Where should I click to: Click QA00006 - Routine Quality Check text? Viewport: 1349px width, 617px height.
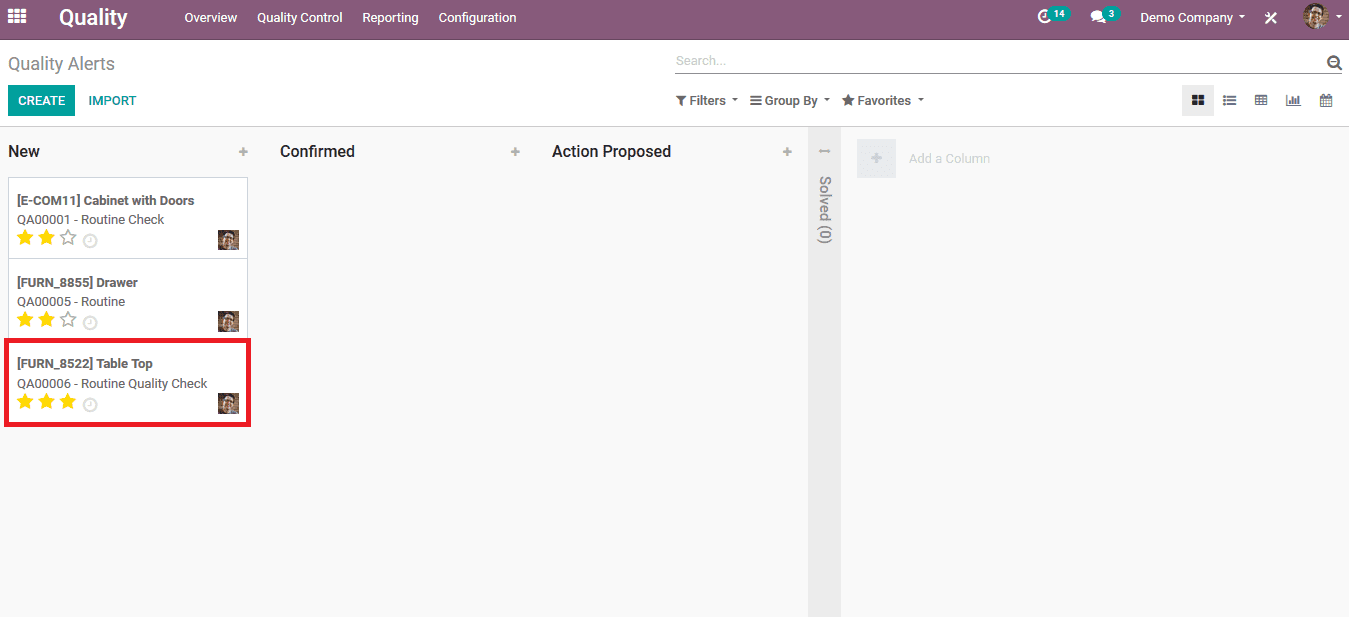click(112, 384)
